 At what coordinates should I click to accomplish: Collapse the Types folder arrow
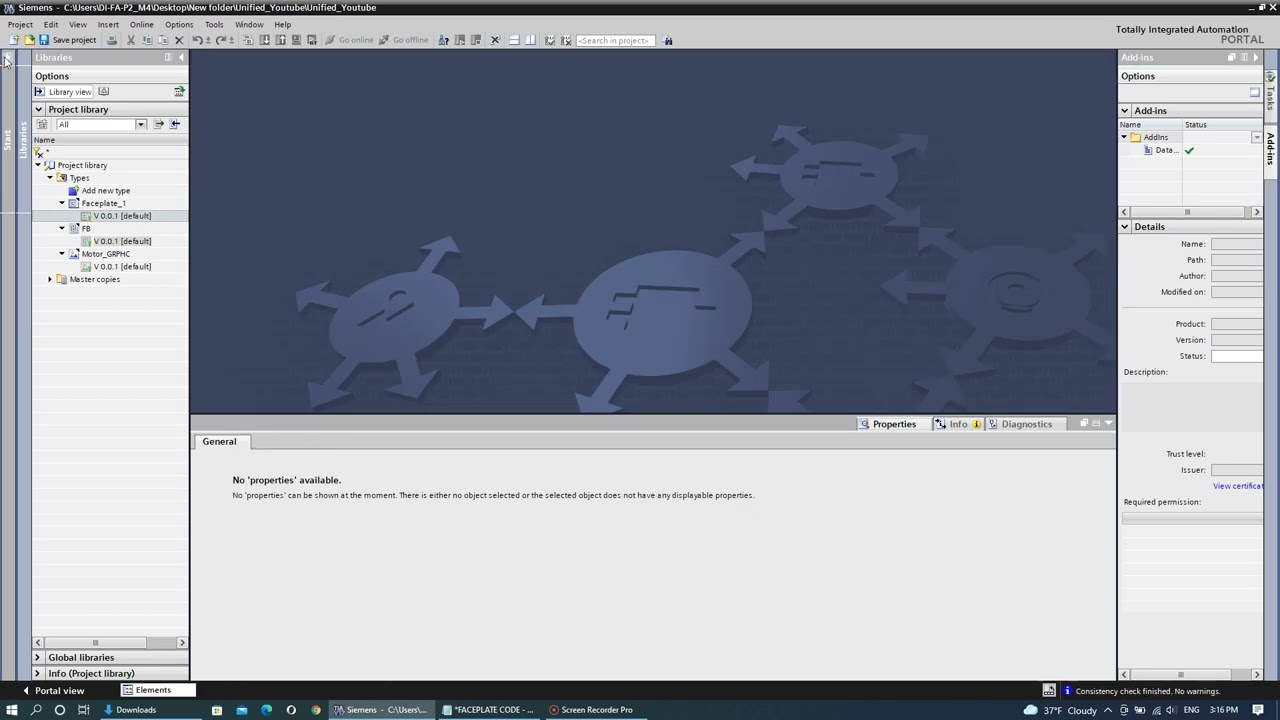pyautogui.click(x=50, y=178)
